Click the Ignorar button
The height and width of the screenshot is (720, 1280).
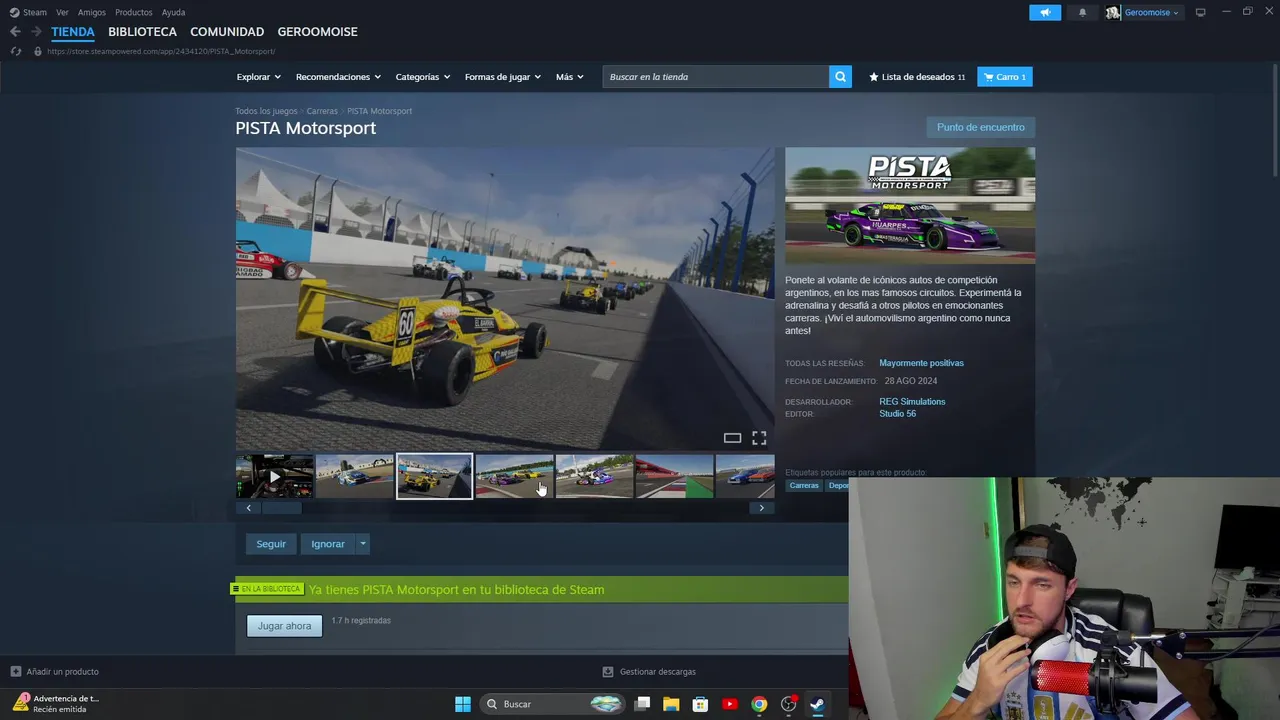point(328,544)
